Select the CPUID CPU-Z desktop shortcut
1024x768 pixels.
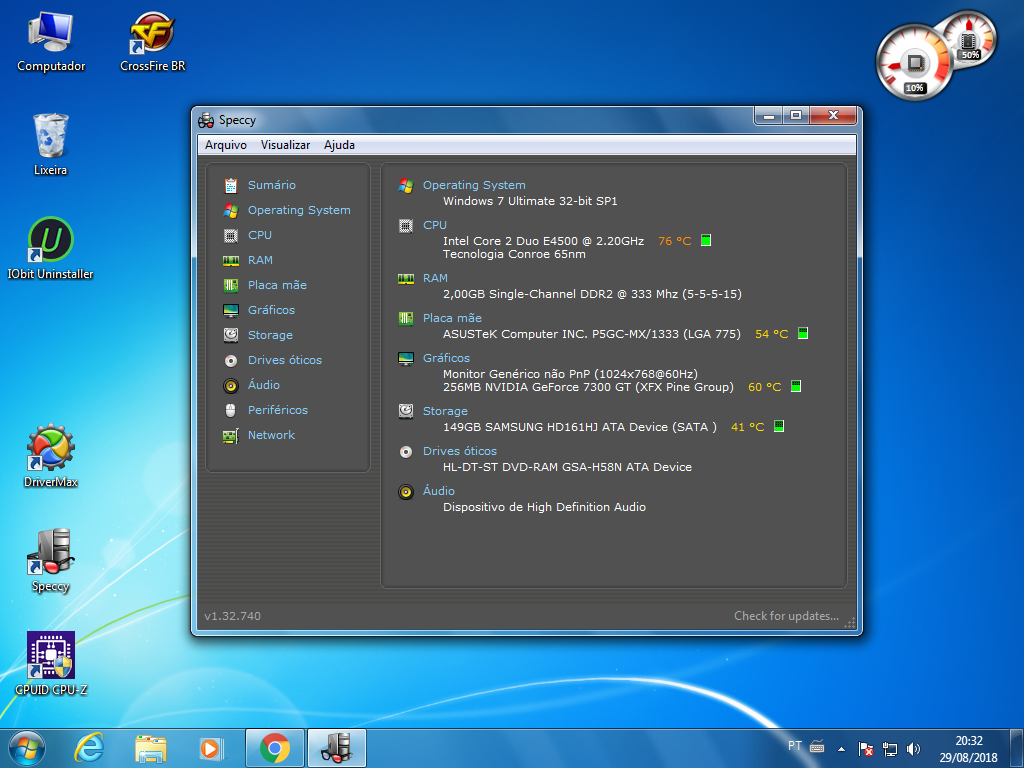coord(51,664)
